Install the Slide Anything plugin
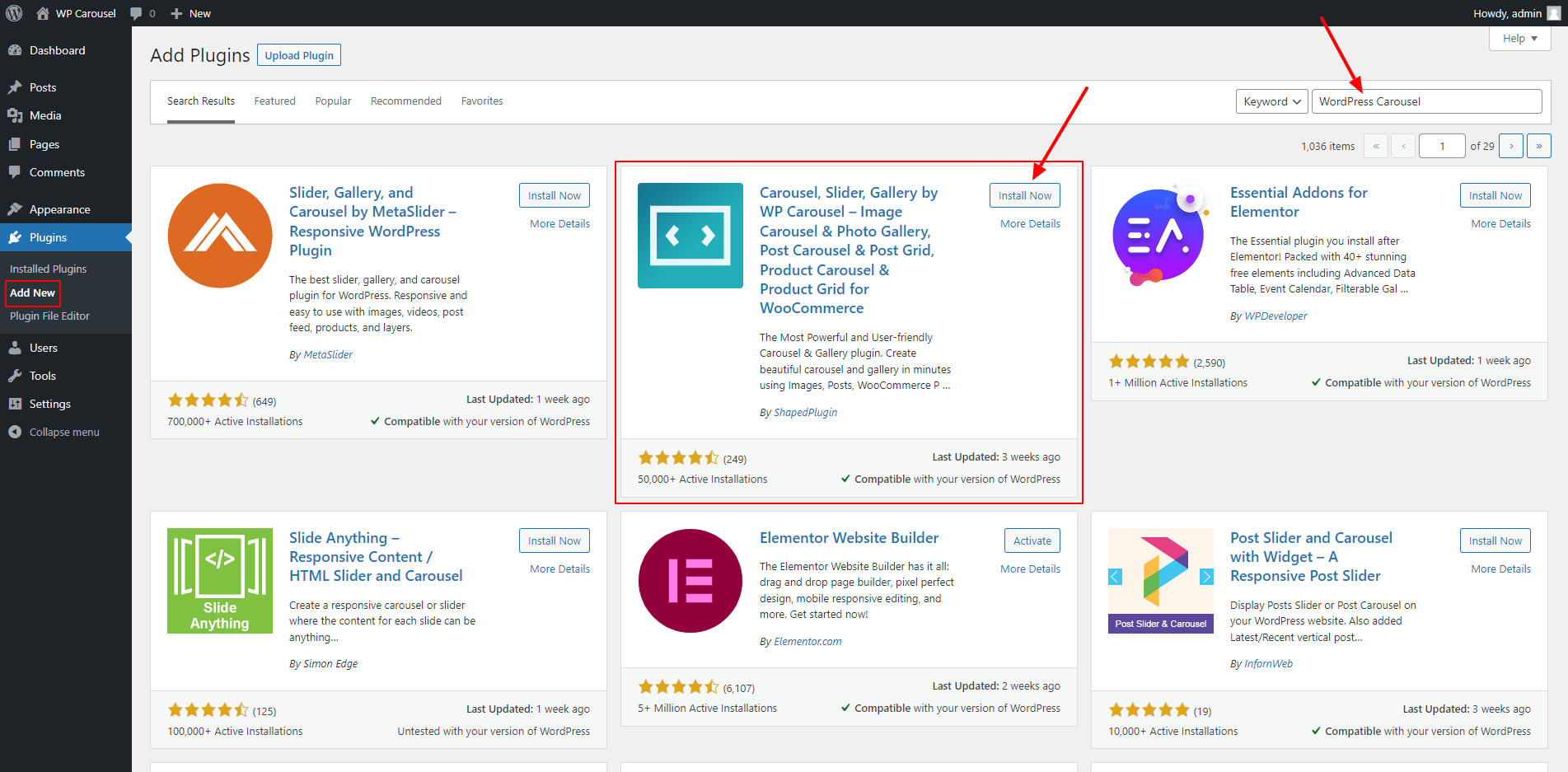This screenshot has width=1568, height=772. click(555, 540)
